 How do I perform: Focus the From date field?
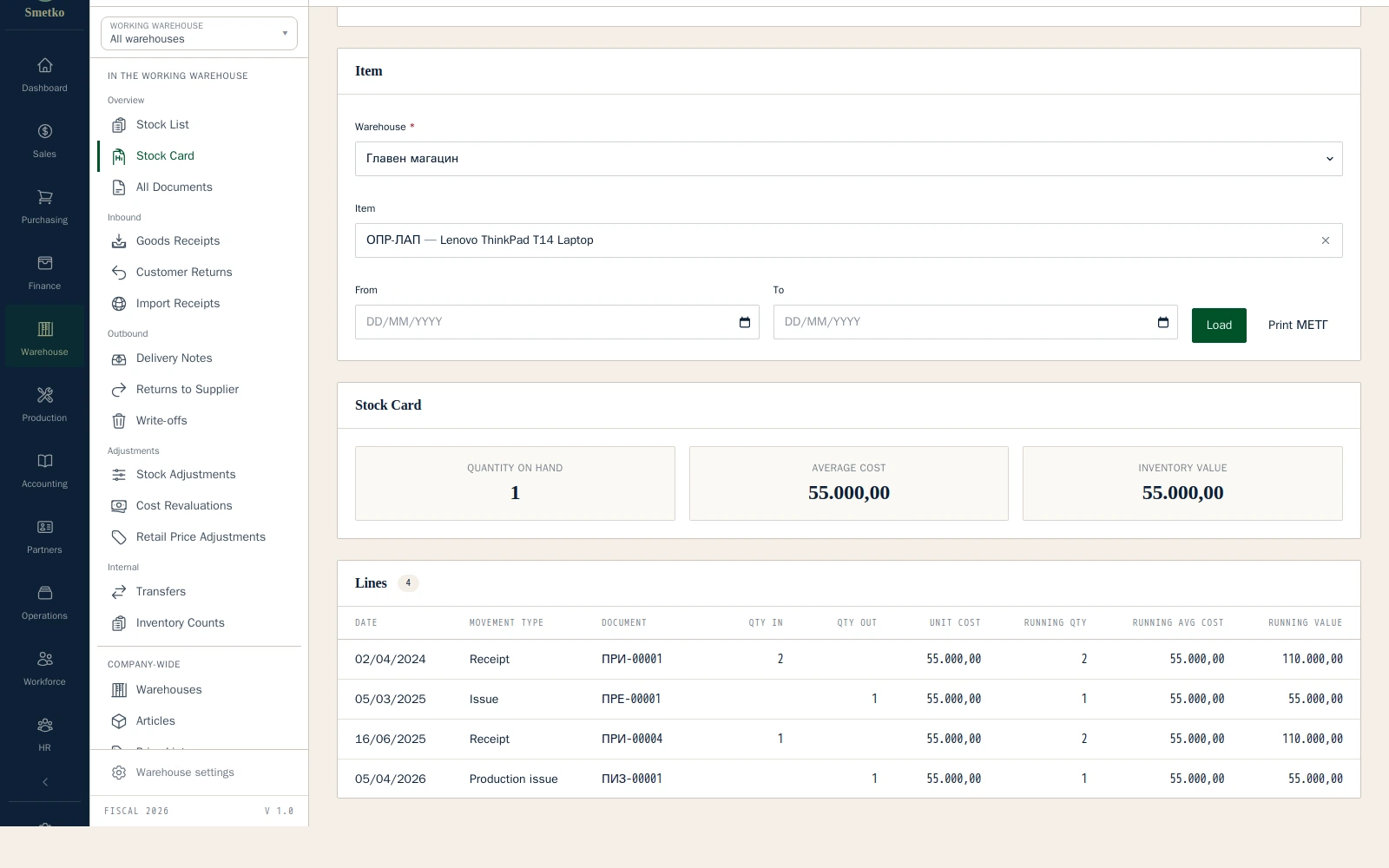tap(557, 322)
